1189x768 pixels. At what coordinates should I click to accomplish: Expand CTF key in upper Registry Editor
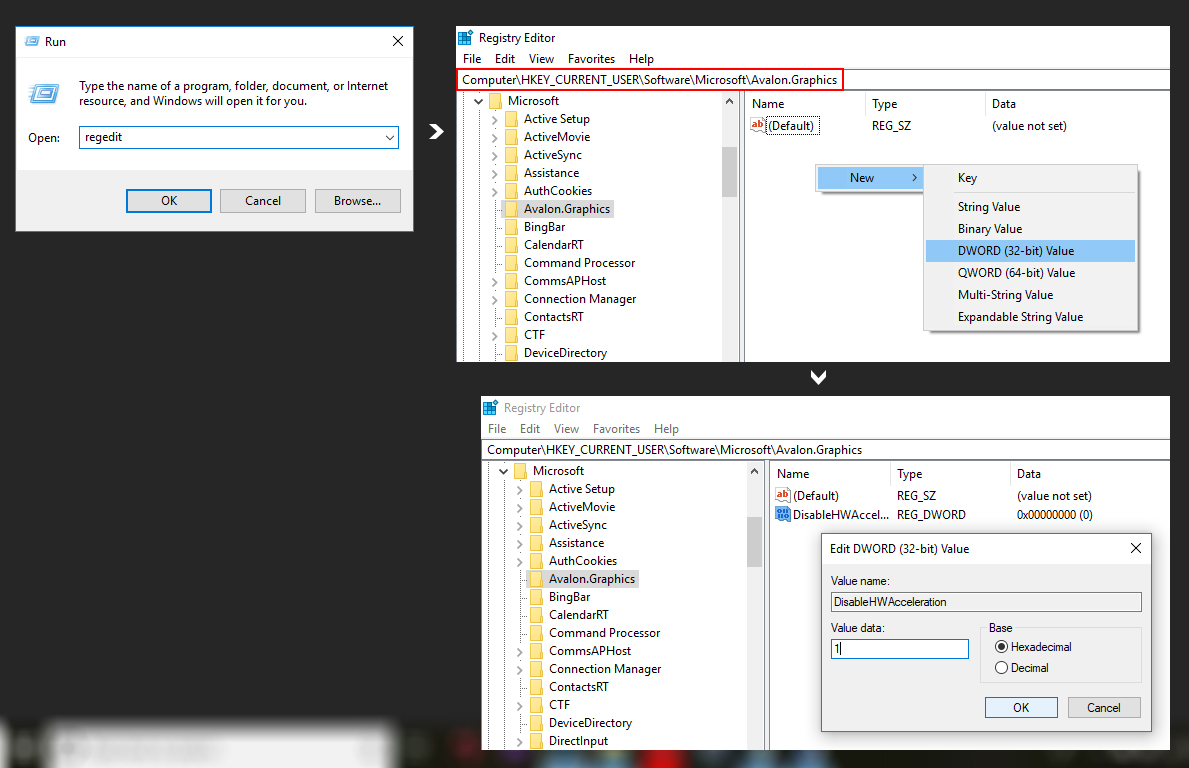pos(494,335)
